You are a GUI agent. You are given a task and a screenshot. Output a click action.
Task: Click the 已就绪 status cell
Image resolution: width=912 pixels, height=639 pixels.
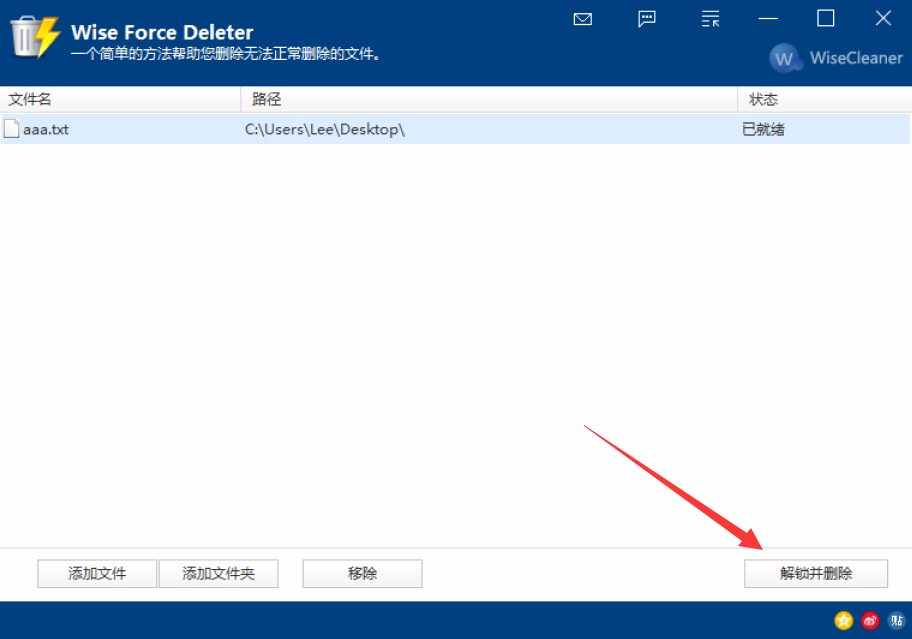click(763, 129)
